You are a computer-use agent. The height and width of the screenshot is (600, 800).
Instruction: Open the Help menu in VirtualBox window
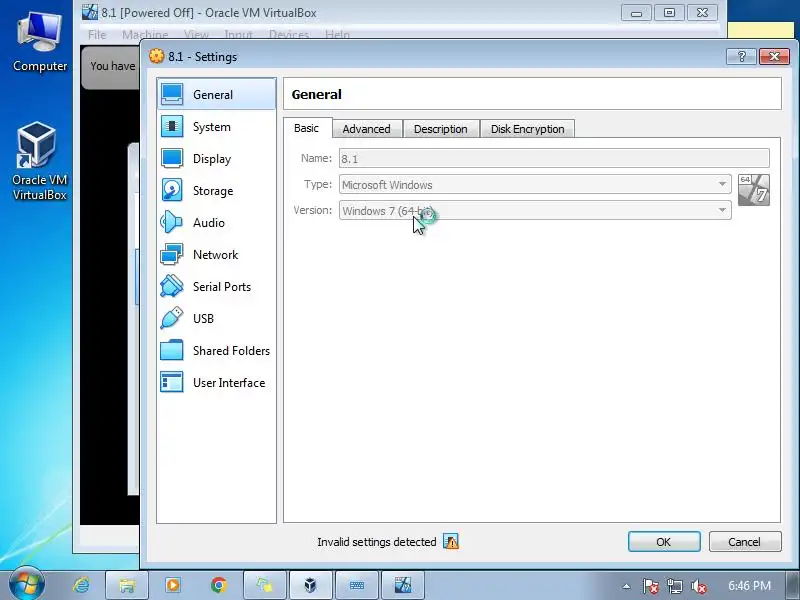click(337, 35)
